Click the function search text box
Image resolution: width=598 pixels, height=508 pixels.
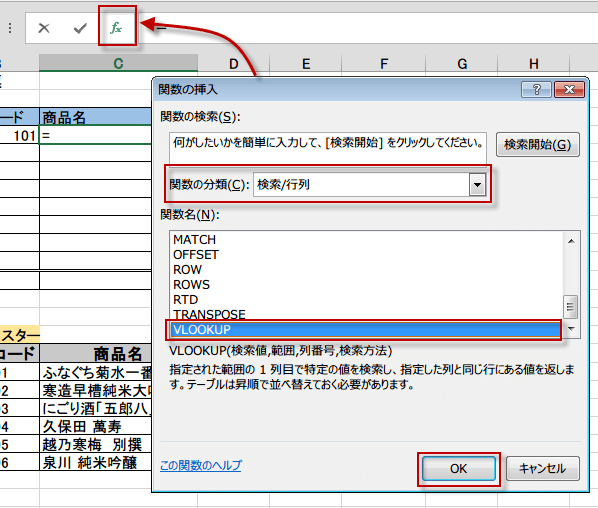click(328, 148)
